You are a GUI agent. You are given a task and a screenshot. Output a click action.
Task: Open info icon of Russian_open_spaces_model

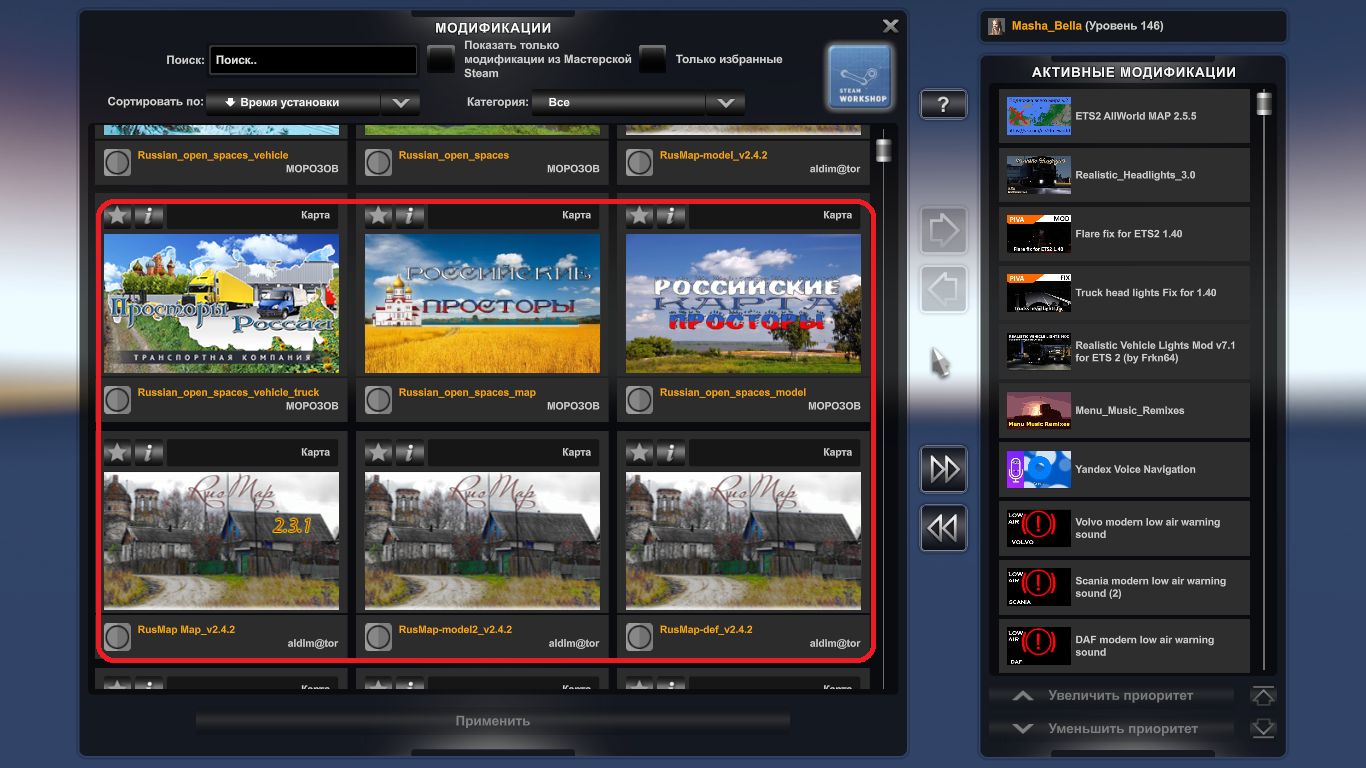tap(670, 215)
